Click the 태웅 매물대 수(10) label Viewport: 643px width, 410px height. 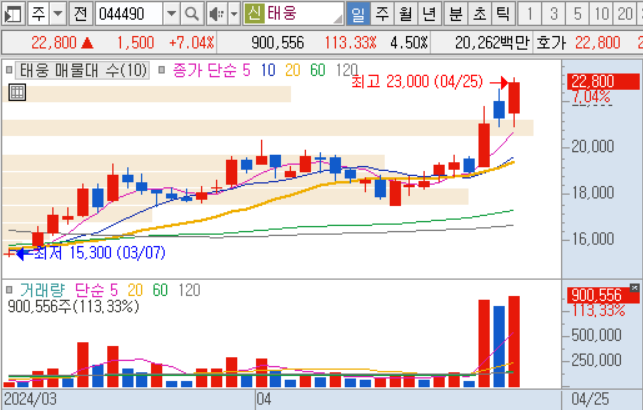pos(83,70)
